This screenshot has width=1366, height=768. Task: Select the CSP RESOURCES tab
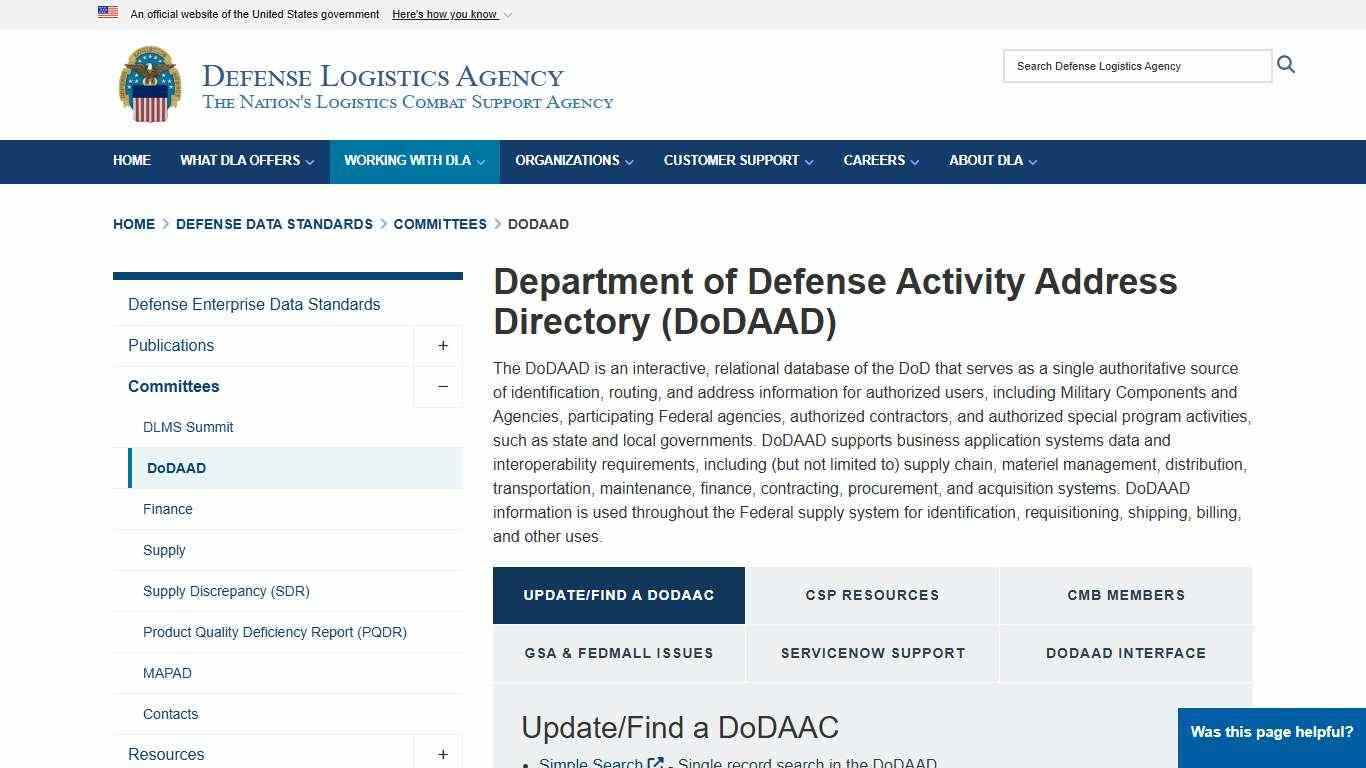[872, 595]
